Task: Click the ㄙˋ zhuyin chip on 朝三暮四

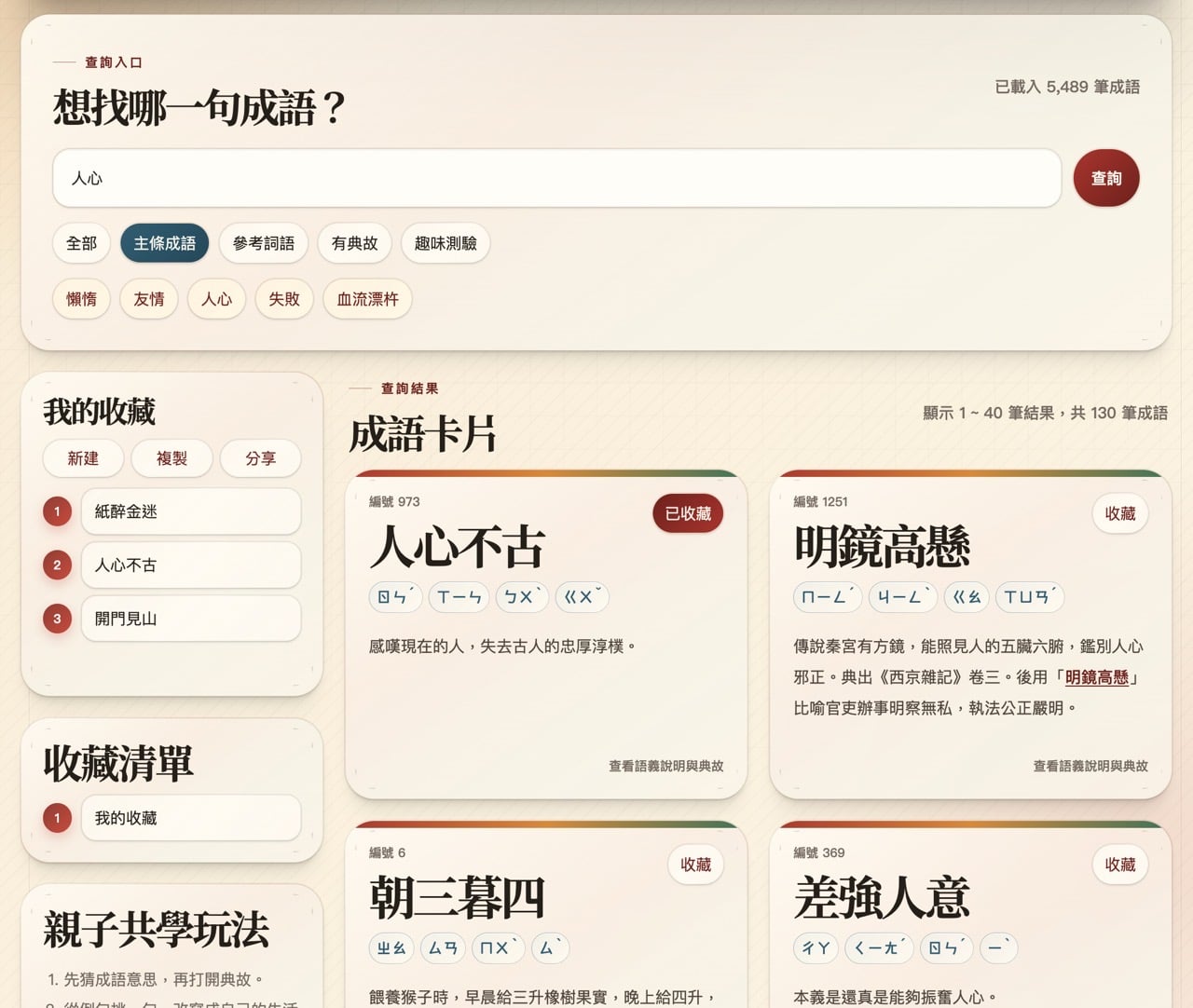Action: pyautogui.click(x=550, y=948)
